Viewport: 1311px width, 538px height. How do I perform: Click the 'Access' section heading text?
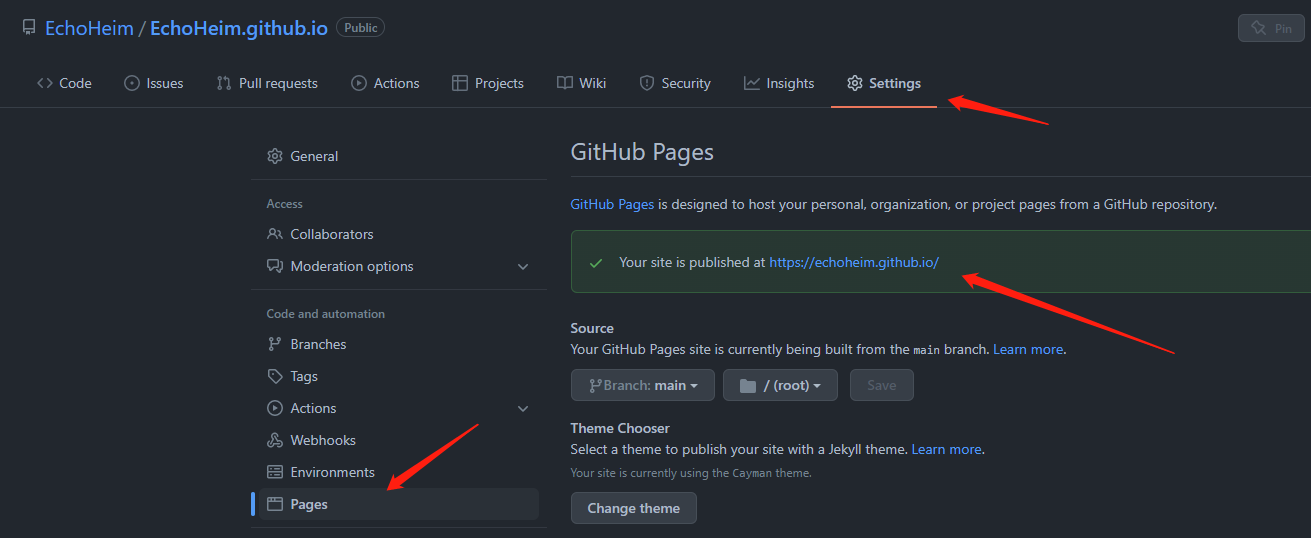[285, 204]
